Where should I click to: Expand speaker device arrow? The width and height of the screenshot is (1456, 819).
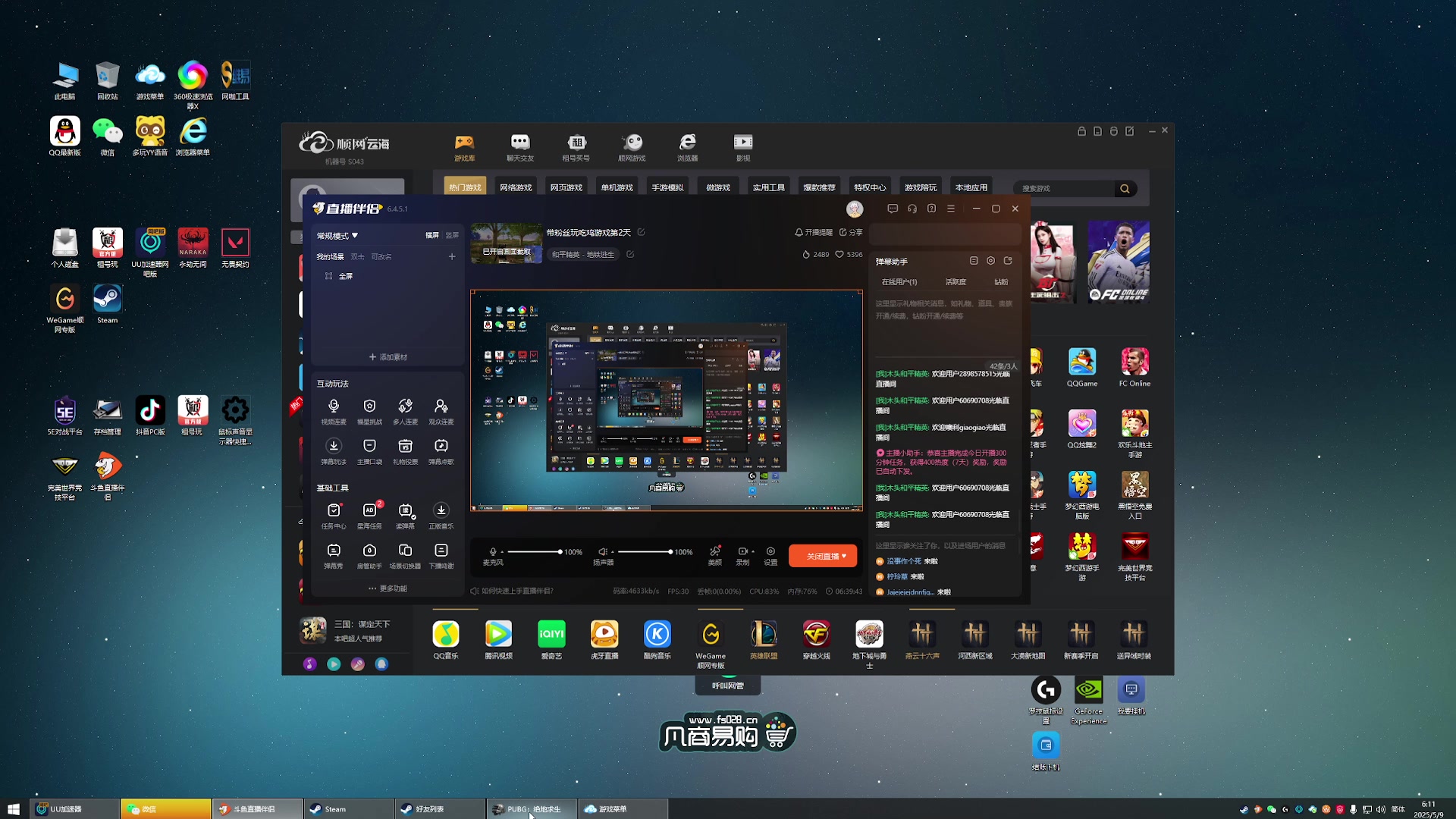pyautogui.click(x=612, y=552)
